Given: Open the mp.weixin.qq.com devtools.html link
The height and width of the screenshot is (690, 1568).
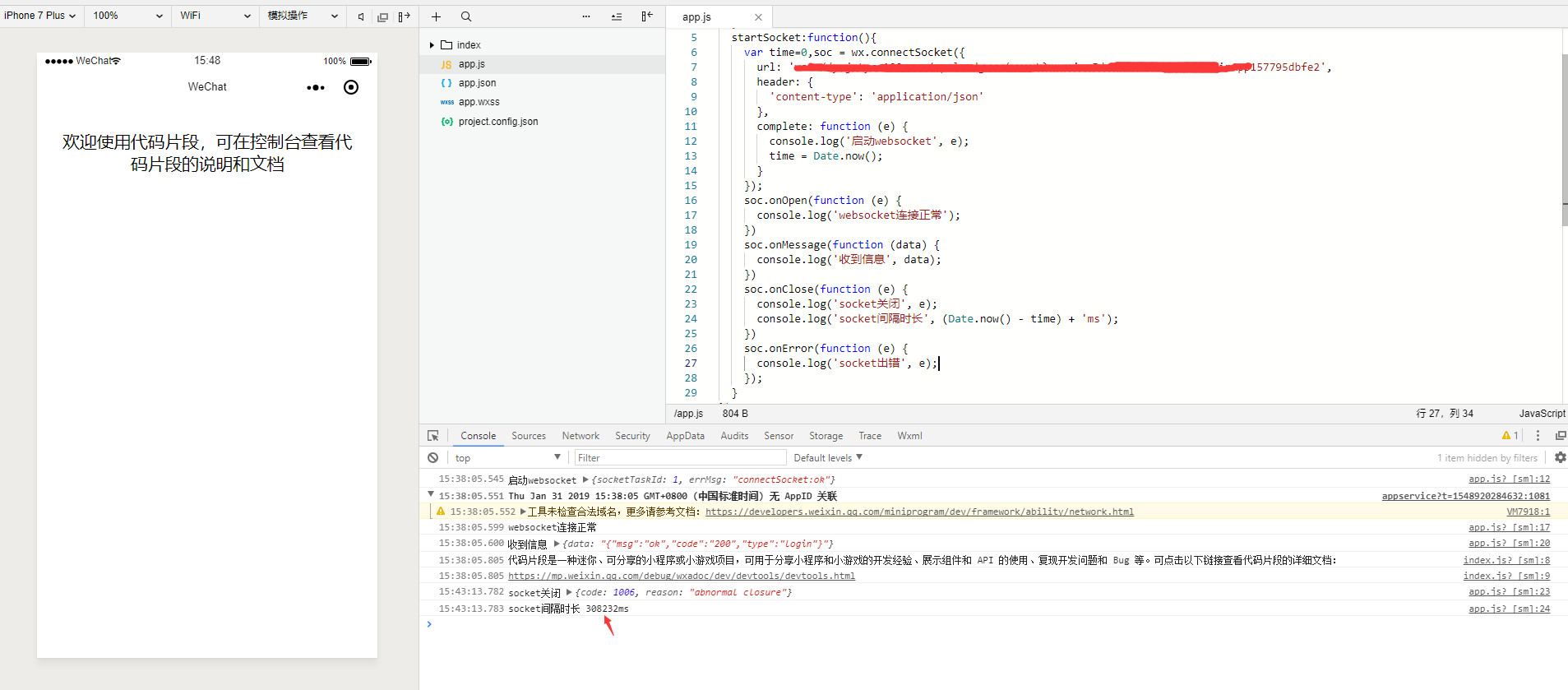Looking at the screenshot, I should (682, 576).
